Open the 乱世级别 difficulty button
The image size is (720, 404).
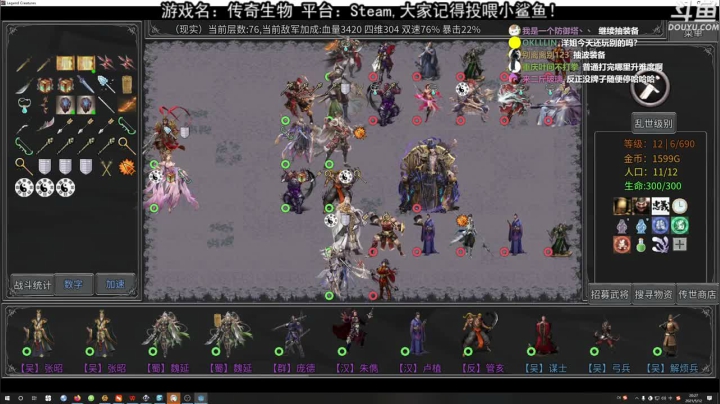point(653,123)
